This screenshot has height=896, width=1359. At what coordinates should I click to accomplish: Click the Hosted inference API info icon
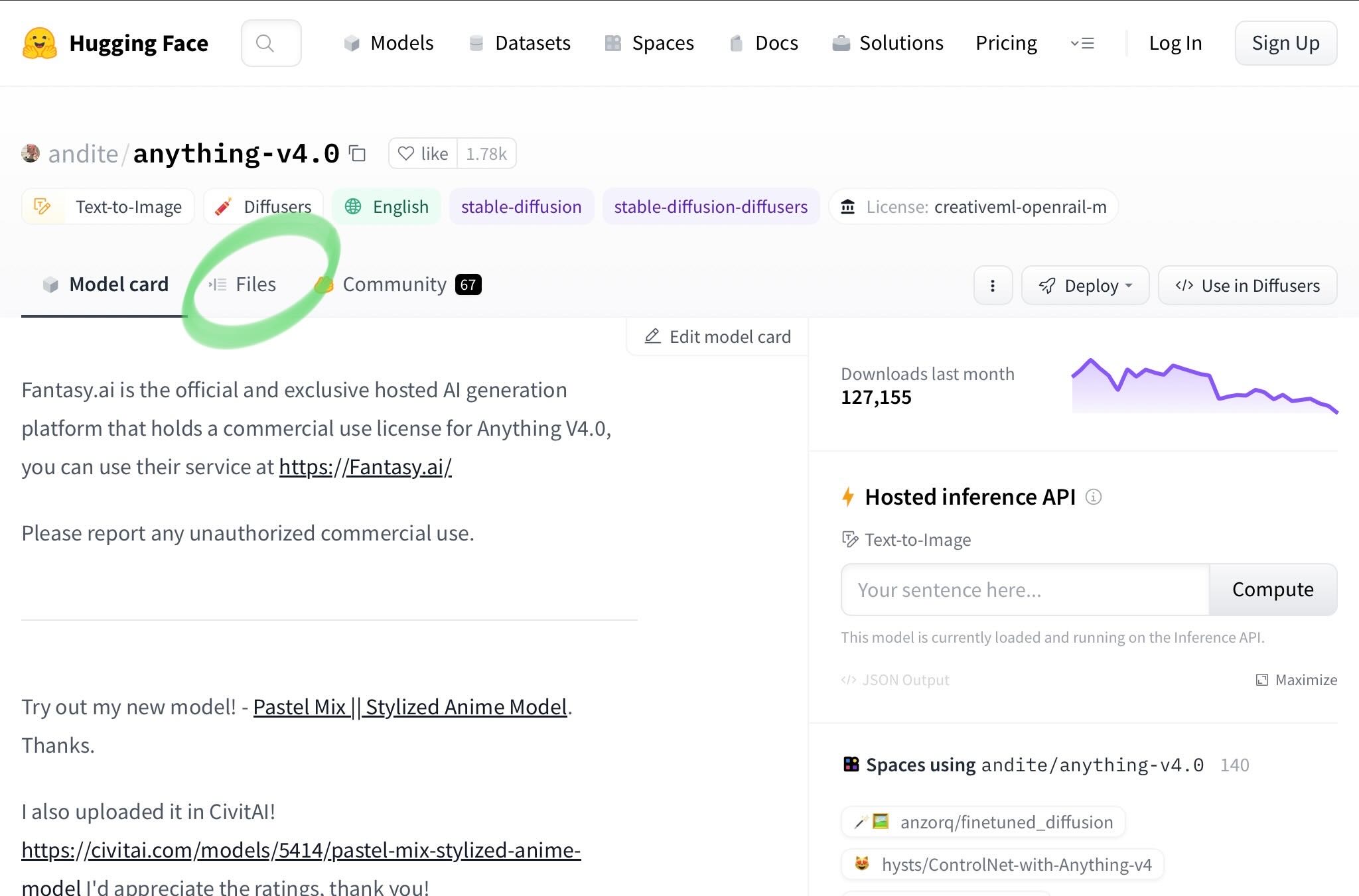click(x=1093, y=497)
